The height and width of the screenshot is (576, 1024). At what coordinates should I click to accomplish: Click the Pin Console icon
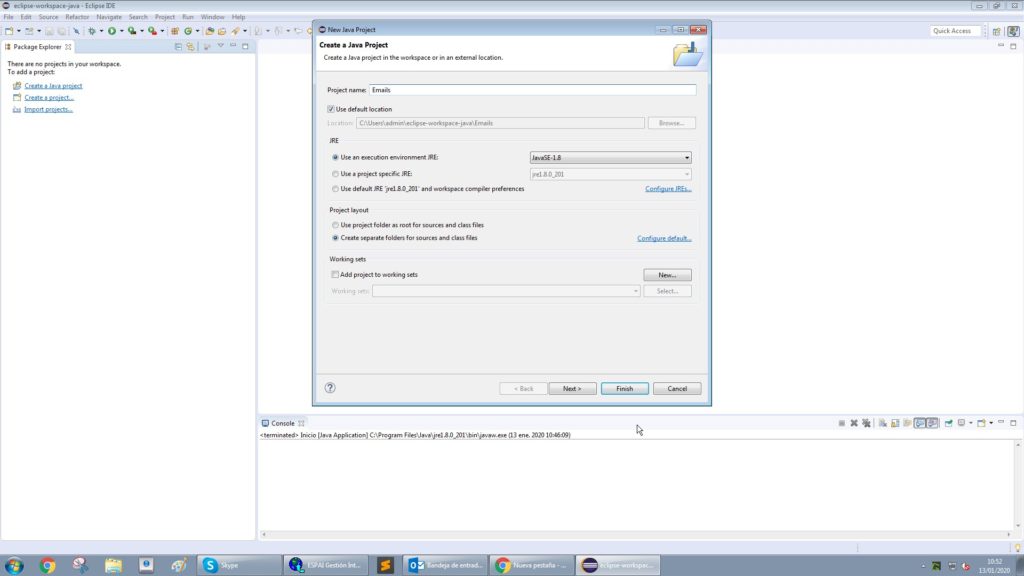click(948, 423)
